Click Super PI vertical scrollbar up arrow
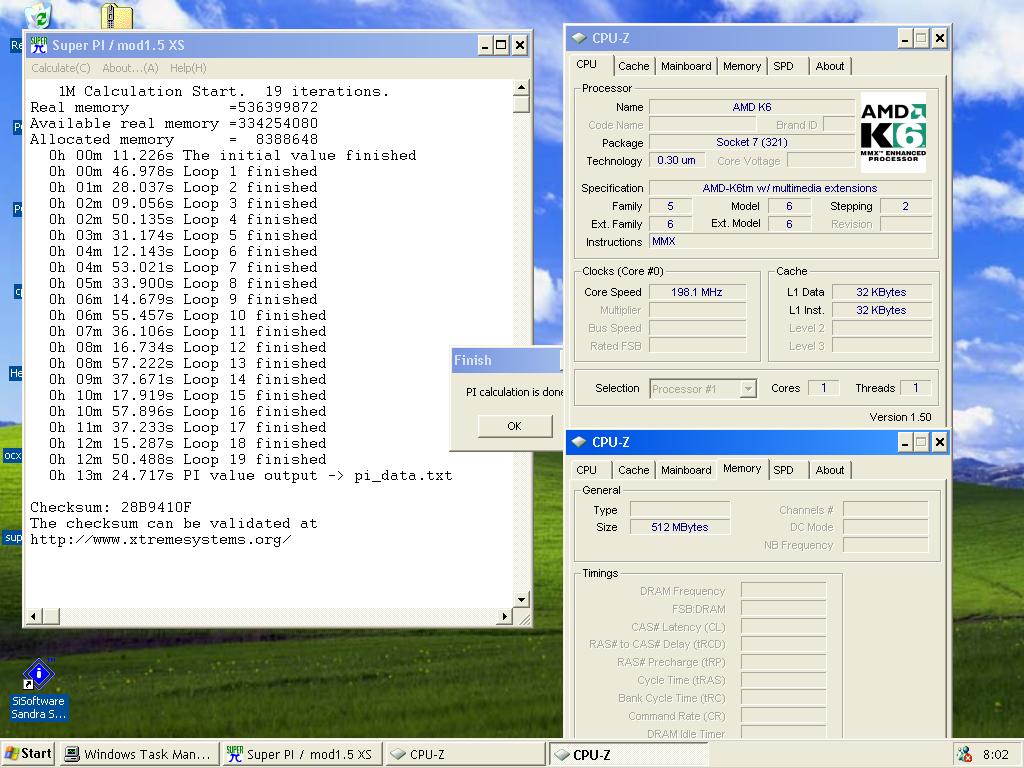The width and height of the screenshot is (1024, 768). tap(521, 88)
